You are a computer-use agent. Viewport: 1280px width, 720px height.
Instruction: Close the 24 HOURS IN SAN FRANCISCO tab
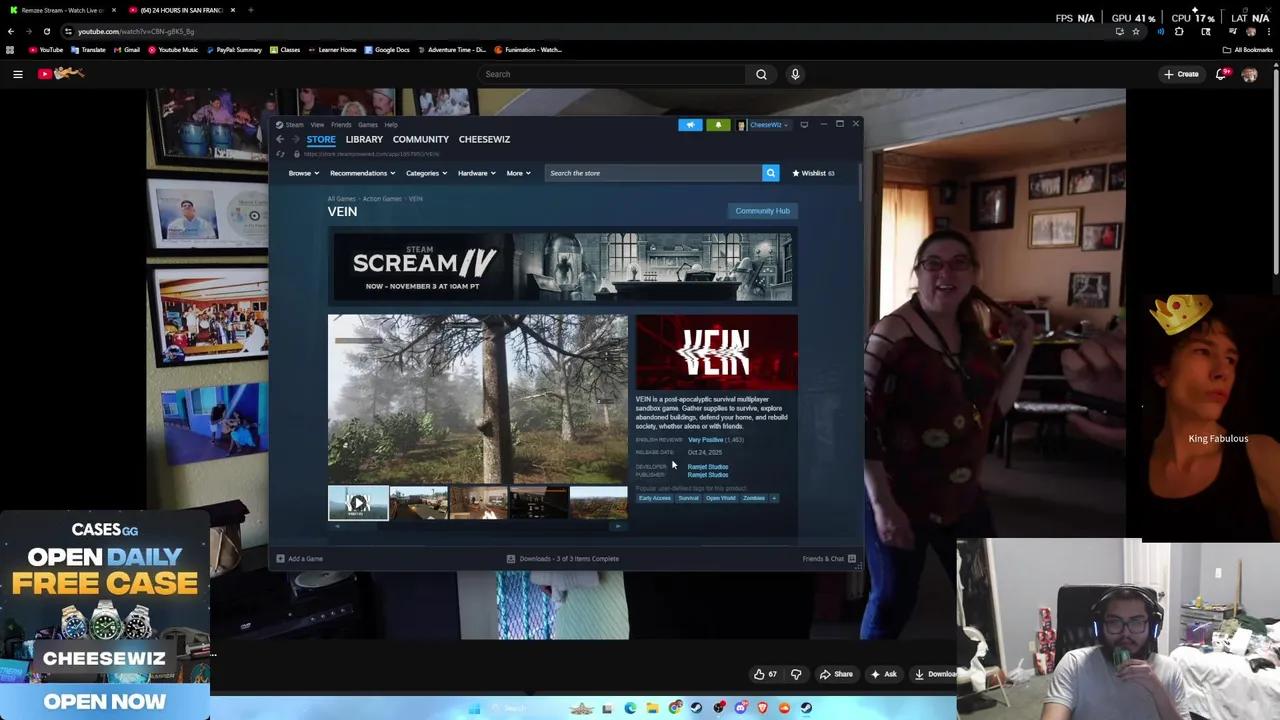(233, 10)
